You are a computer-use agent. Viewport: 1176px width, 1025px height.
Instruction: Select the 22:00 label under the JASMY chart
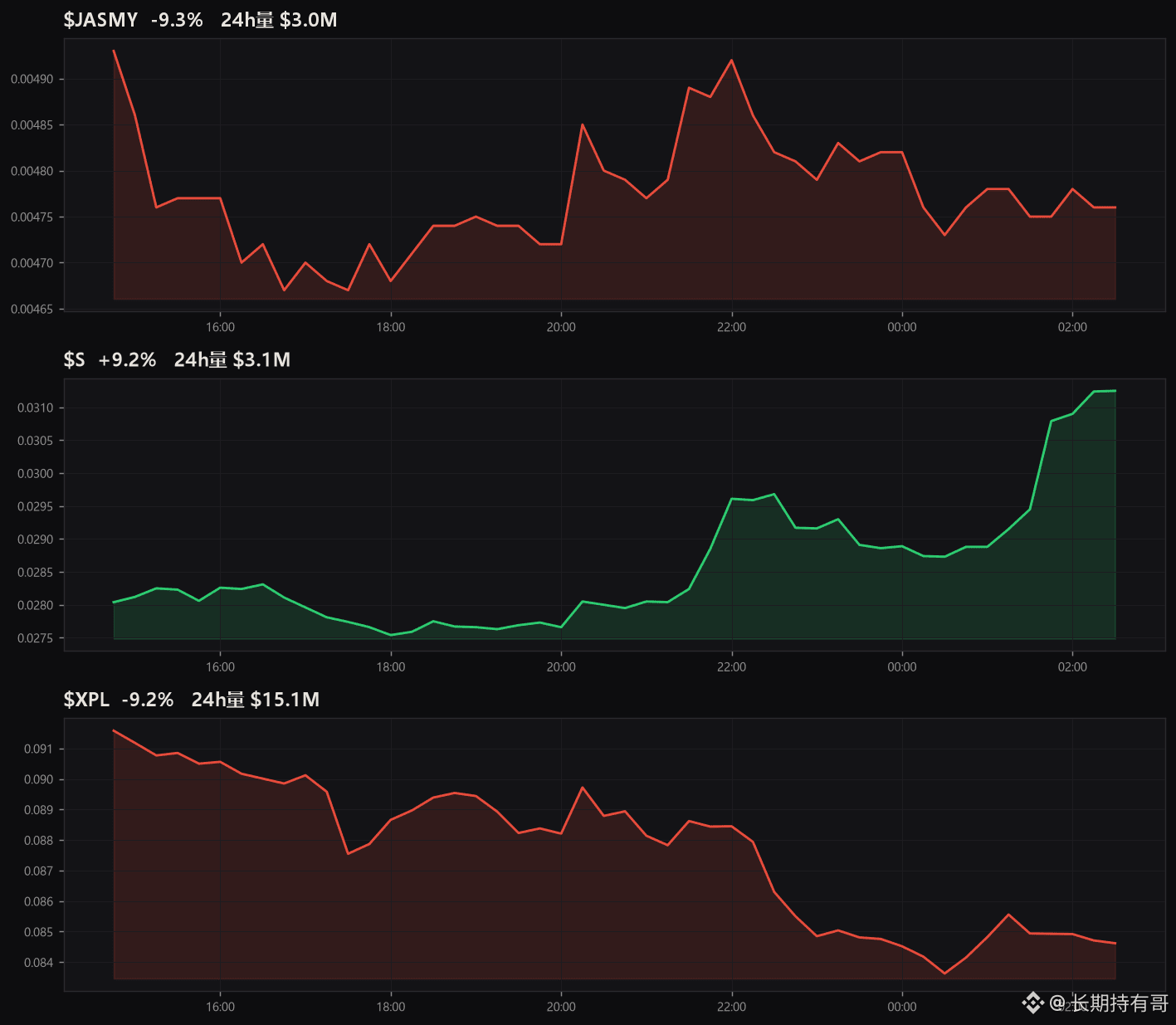(x=732, y=327)
